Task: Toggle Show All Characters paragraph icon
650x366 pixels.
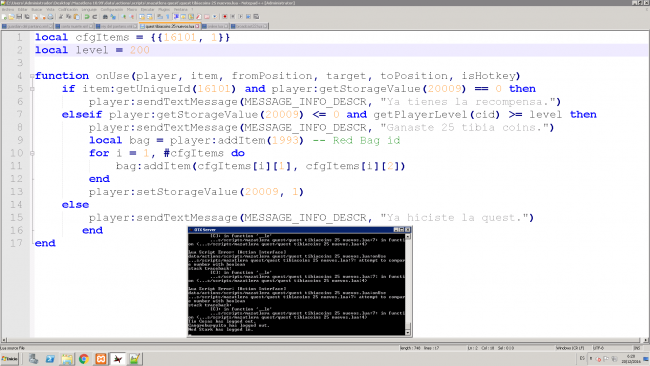Action: 167,17
